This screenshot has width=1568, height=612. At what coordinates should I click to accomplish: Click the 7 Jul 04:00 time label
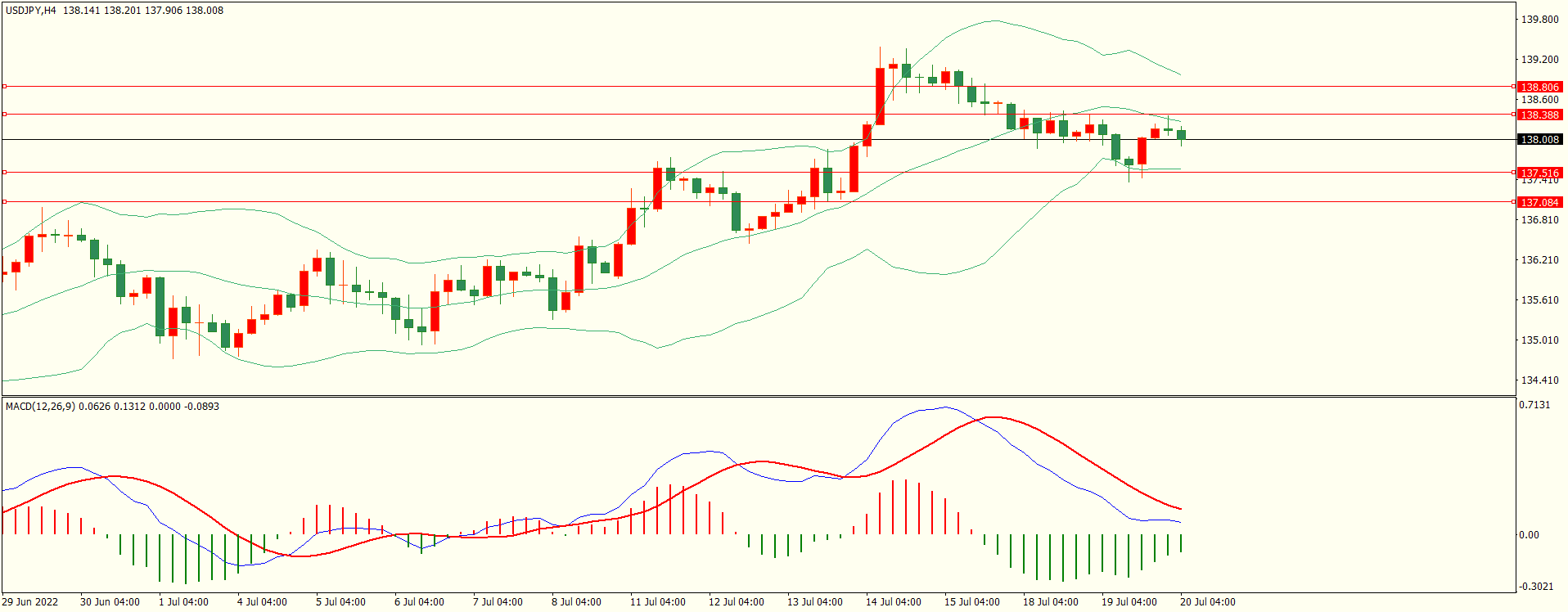(x=498, y=602)
